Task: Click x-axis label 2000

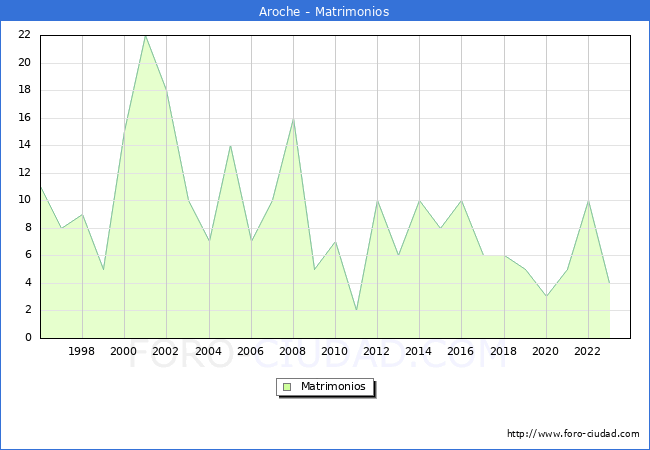Action: [123, 351]
